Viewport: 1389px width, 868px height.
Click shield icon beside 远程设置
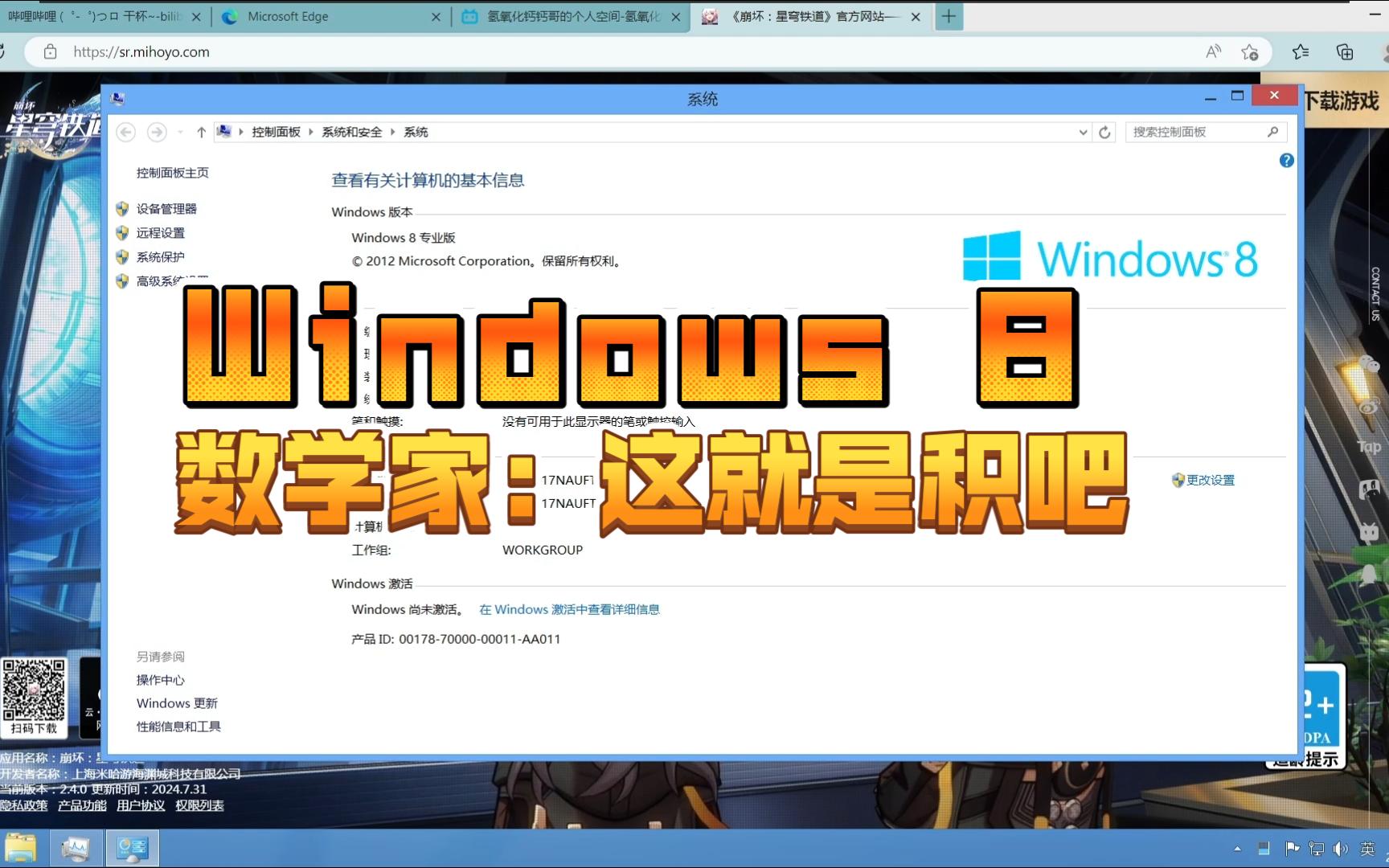pyautogui.click(x=122, y=233)
